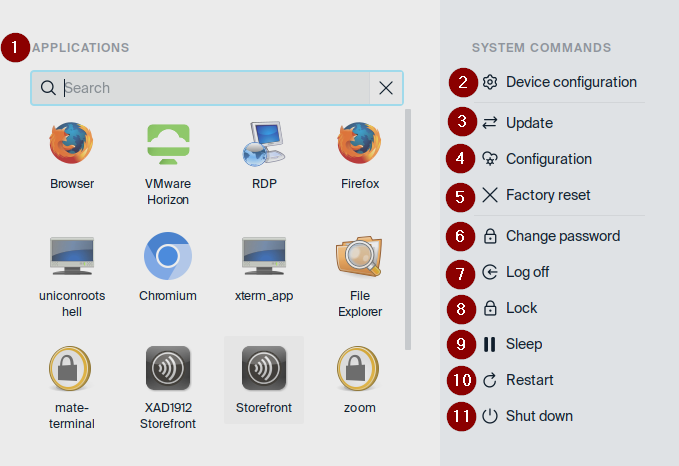Select Shut down command
This screenshot has height=466, width=679.
[x=539, y=416]
